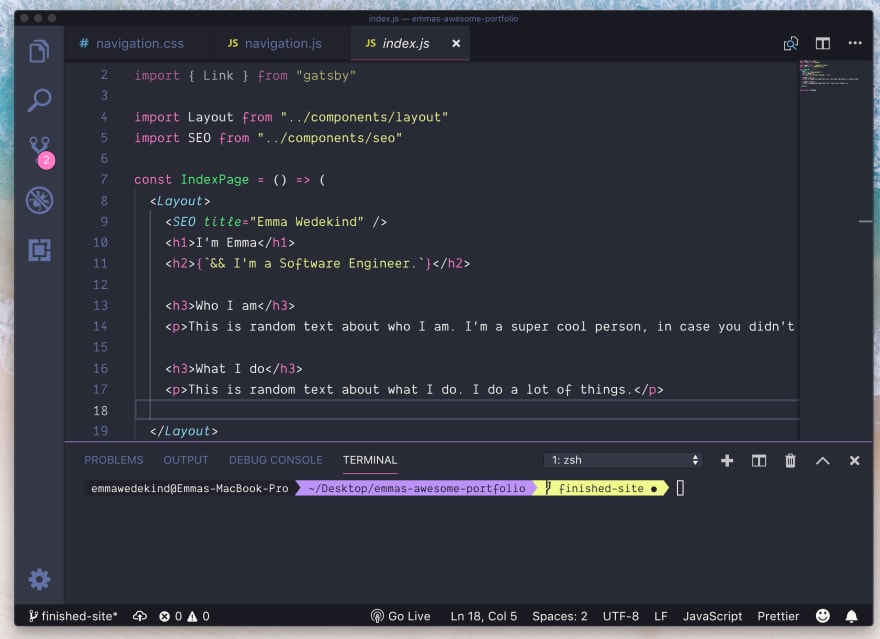Place cursor on empty line 18

[467, 410]
